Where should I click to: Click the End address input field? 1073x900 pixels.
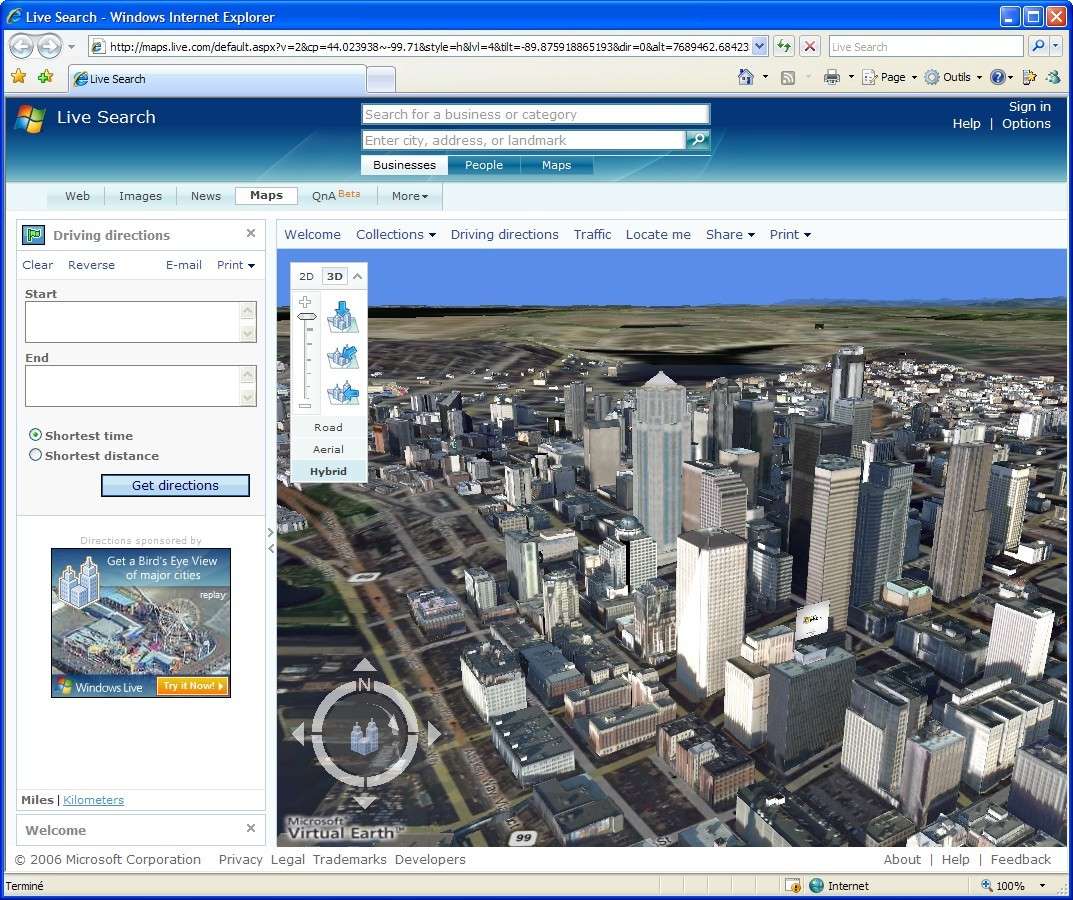pos(141,386)
